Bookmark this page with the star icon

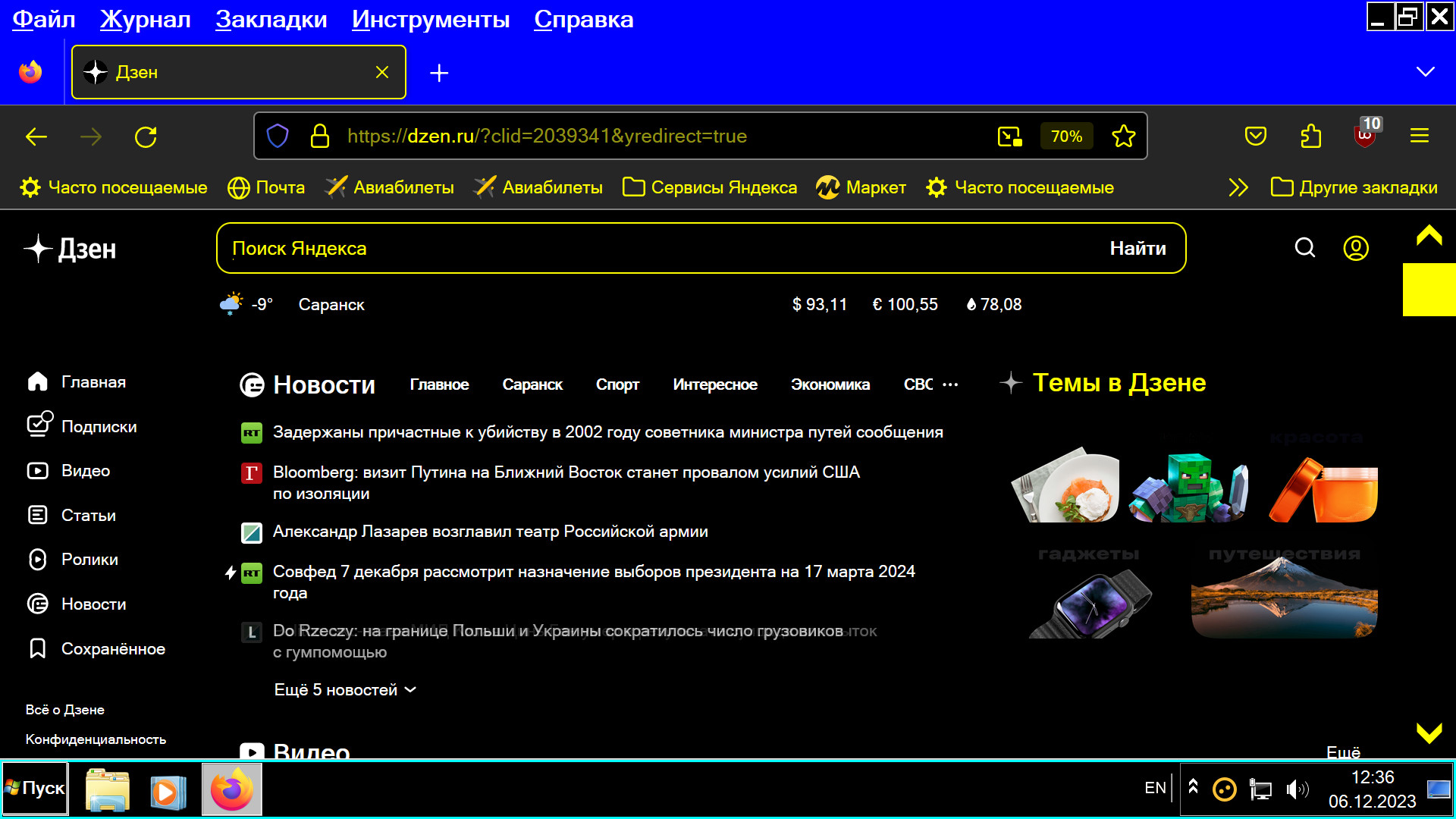pos(1124,136)
